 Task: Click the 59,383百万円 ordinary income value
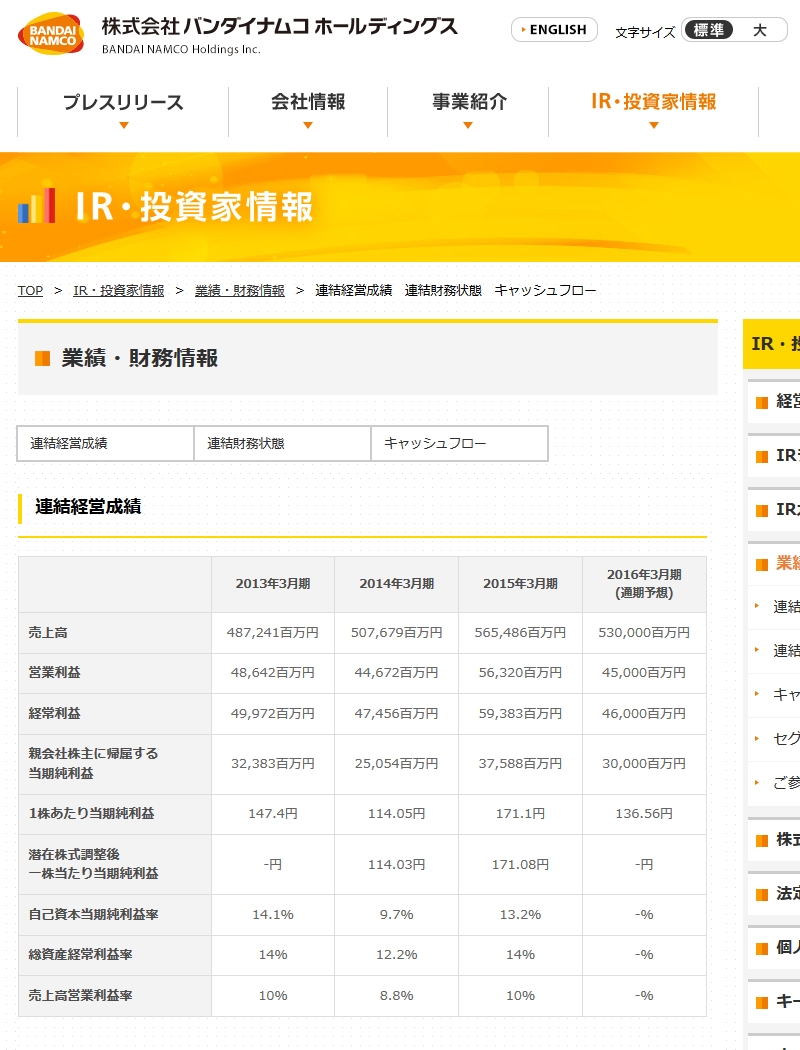[521, 714]
